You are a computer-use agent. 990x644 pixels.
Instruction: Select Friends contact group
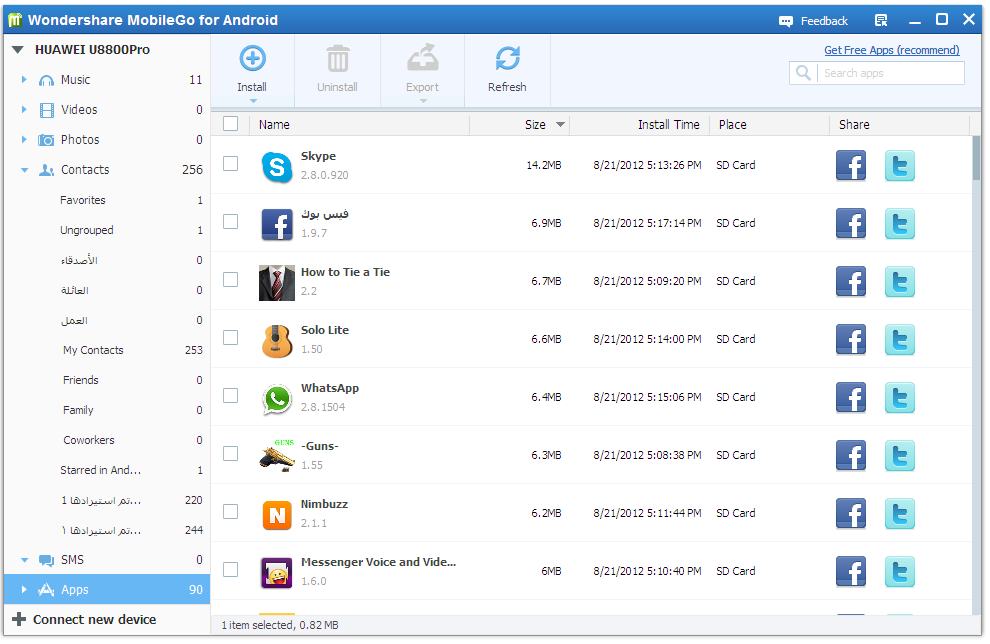pyautogui.click(x=80, y=380)
